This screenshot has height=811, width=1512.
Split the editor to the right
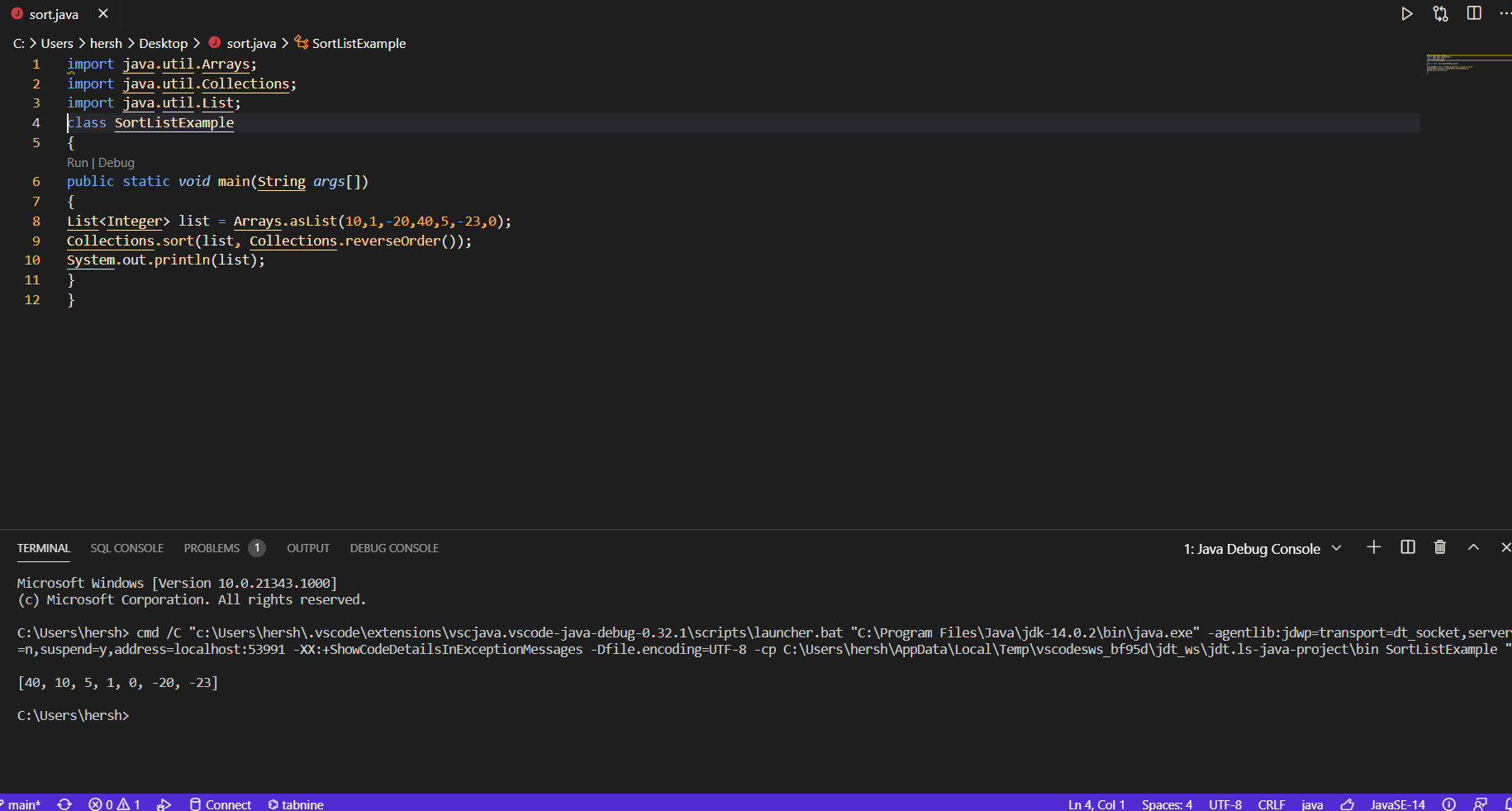click(x=1474, y=13)
